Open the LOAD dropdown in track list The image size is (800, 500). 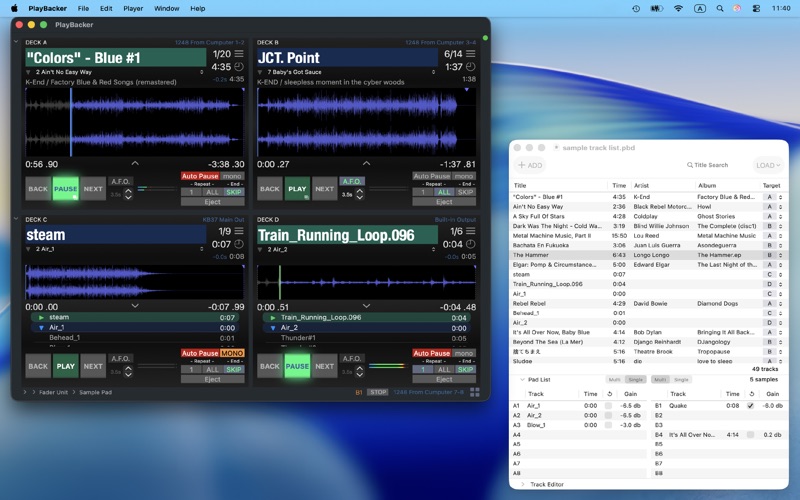[768, 165]
